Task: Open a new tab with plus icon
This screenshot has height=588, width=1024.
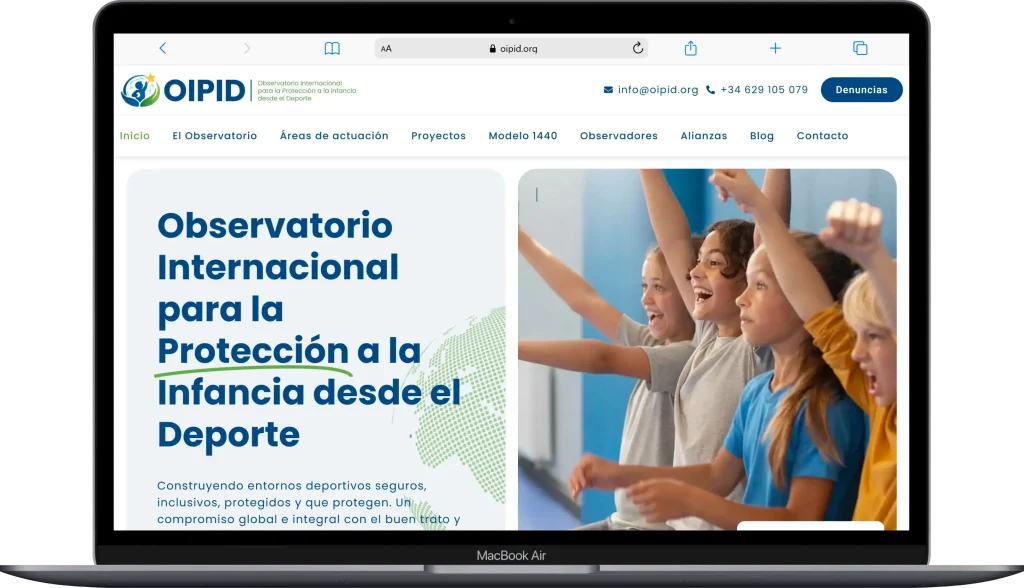Action: click(775, 48)
